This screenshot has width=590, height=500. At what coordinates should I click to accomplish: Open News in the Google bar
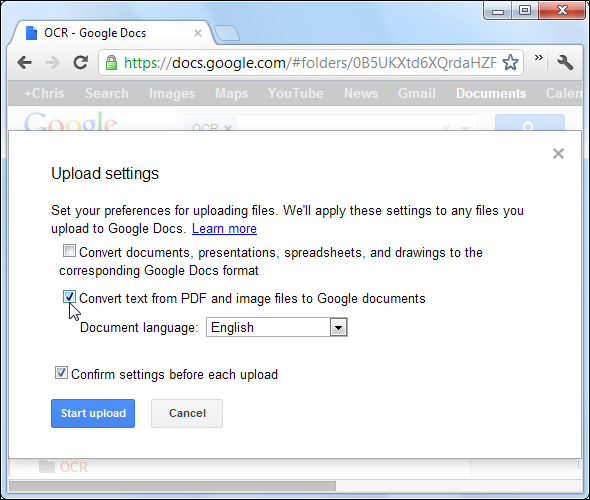pyautogui.click(x=361, y=93)
